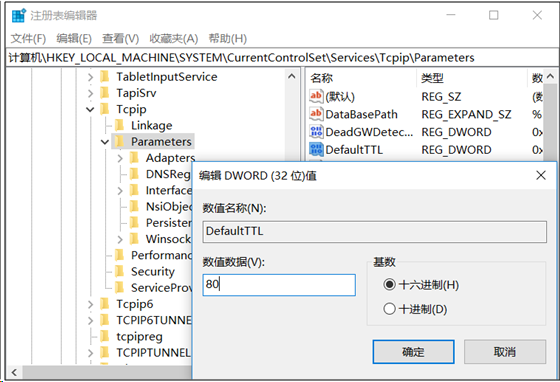
Task: Open the 查看(V) menu
Action: (120, 38)
